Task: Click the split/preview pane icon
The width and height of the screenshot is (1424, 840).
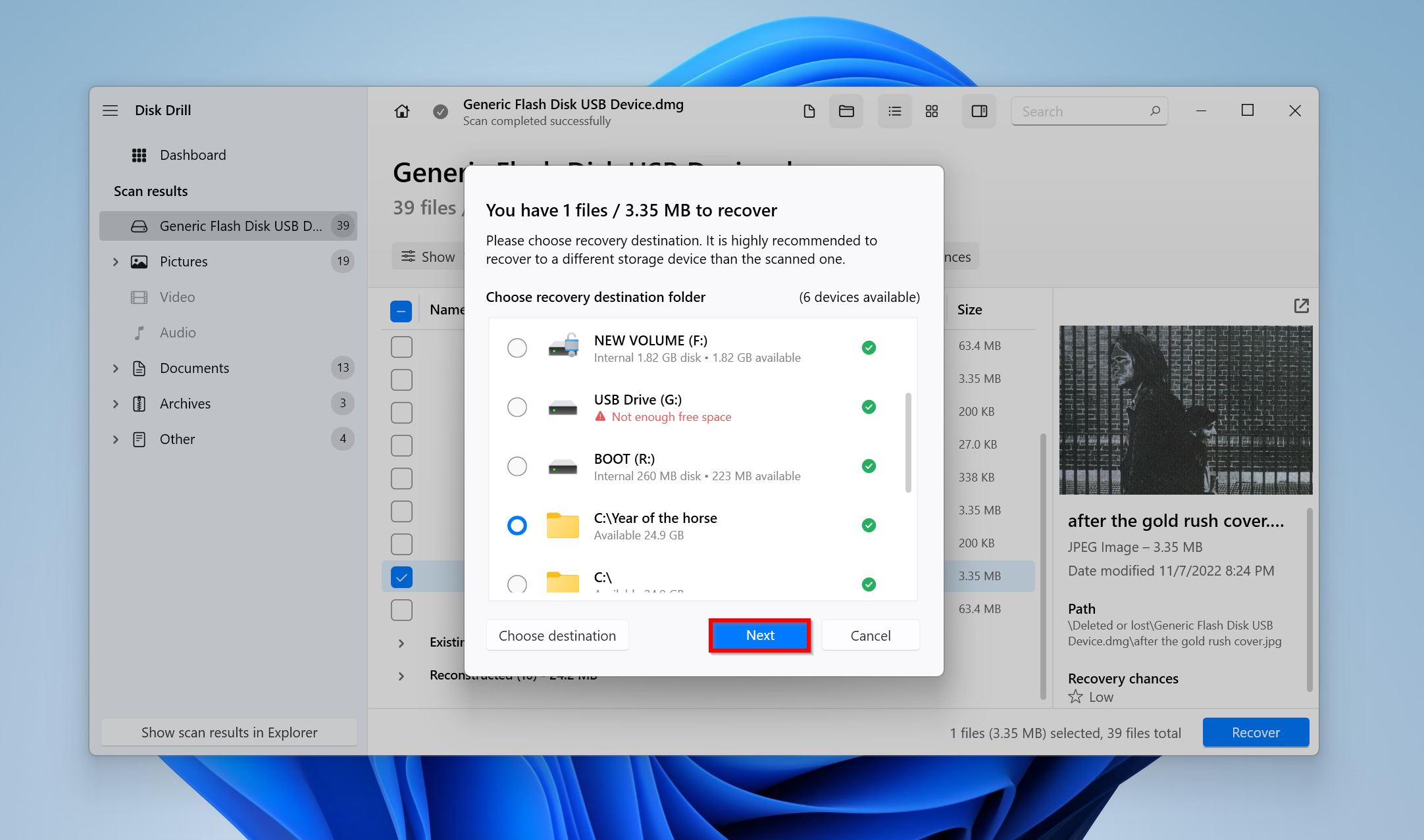Action: tap(978, 111)
